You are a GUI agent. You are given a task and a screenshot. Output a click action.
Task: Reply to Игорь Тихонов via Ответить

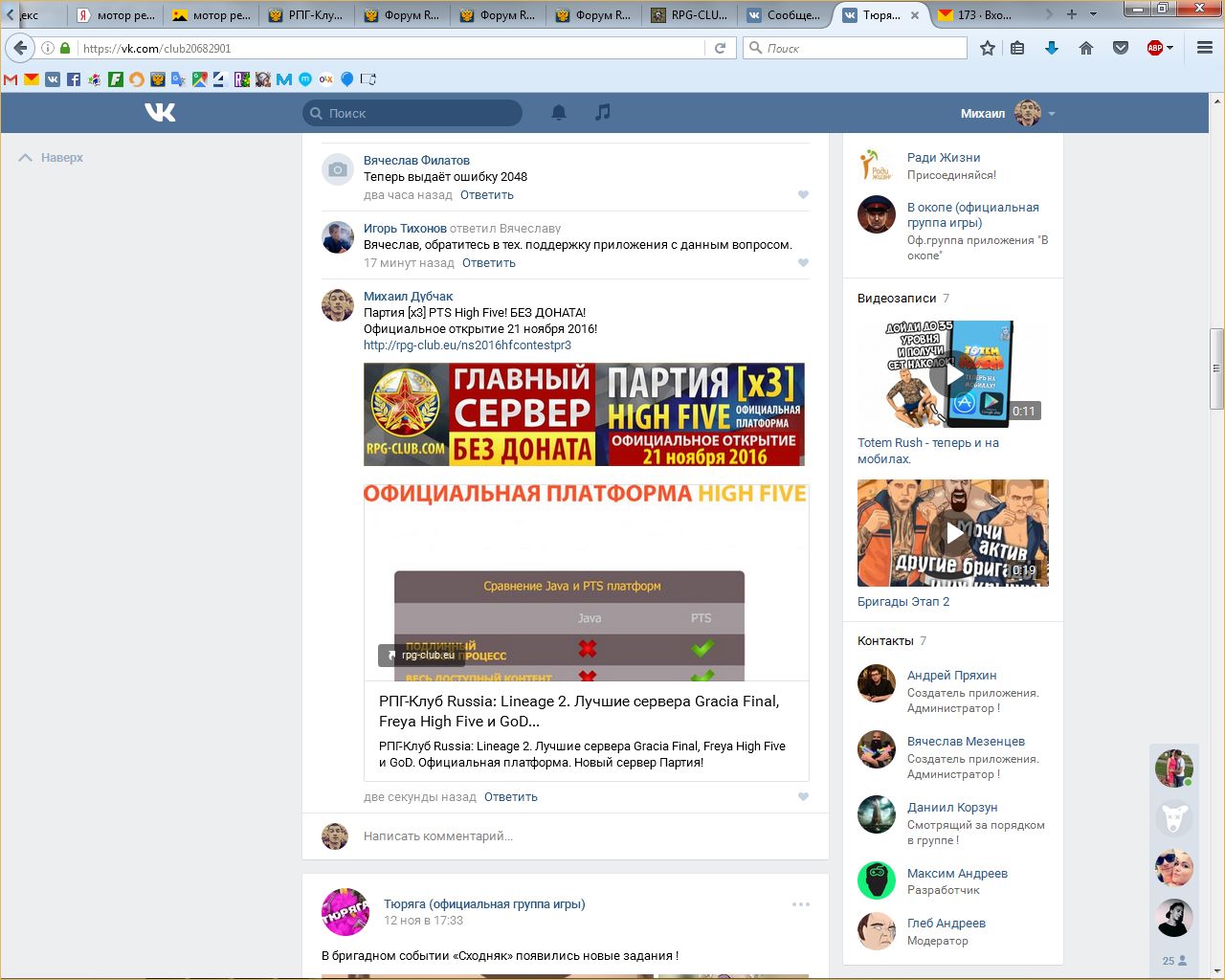489,262
